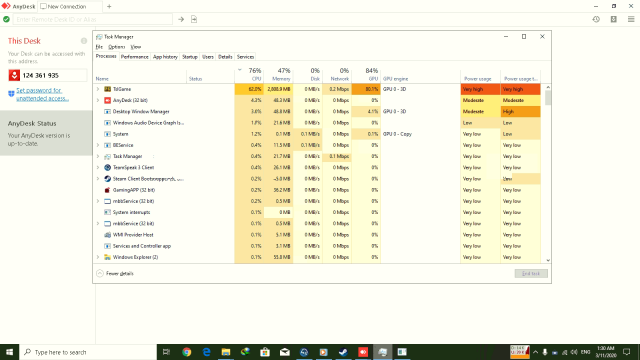
Task: Select the Services and Controller app row
Action: [x=318, y=246]
